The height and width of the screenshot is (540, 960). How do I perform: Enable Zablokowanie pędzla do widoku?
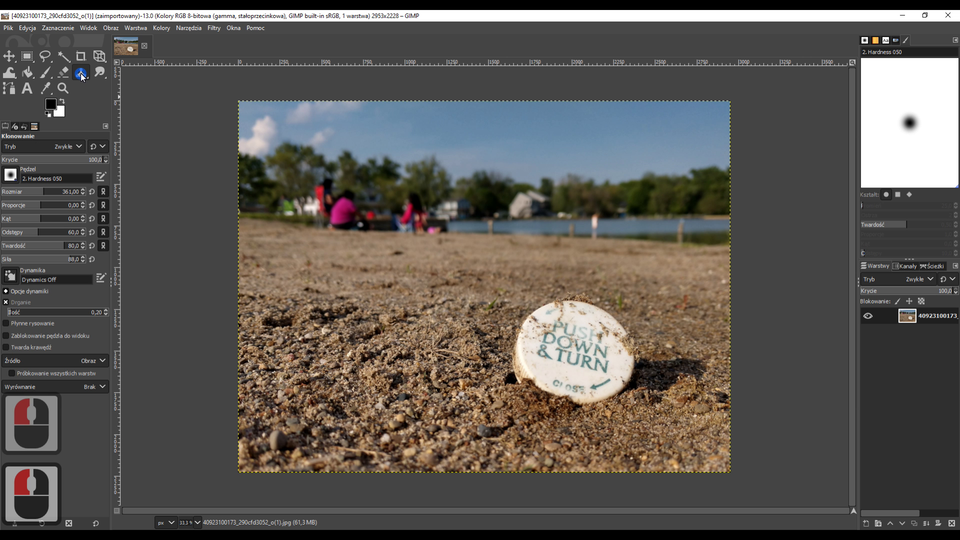coord(6,336)
